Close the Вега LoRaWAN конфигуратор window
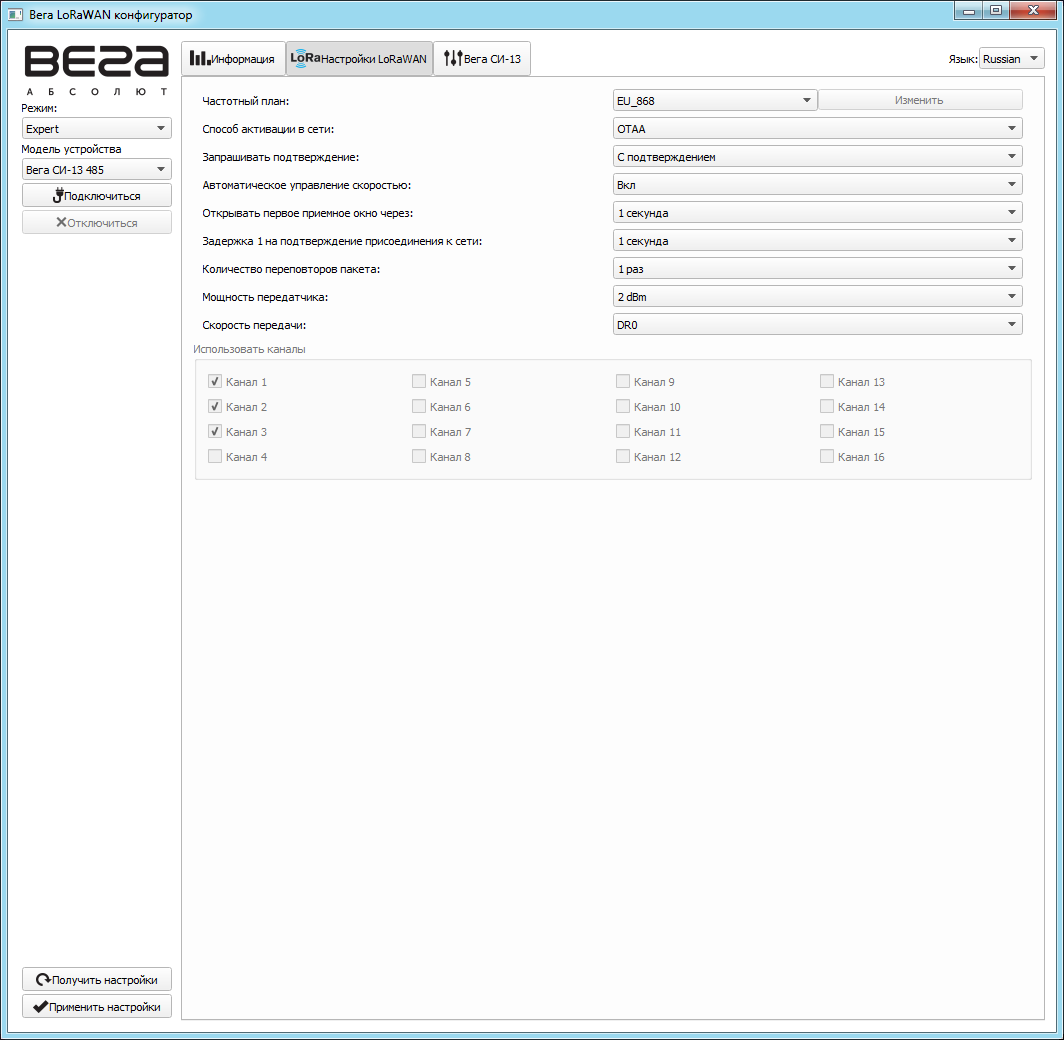Viewport: 1064px width, 1040px height. (x=1033, y=10)
